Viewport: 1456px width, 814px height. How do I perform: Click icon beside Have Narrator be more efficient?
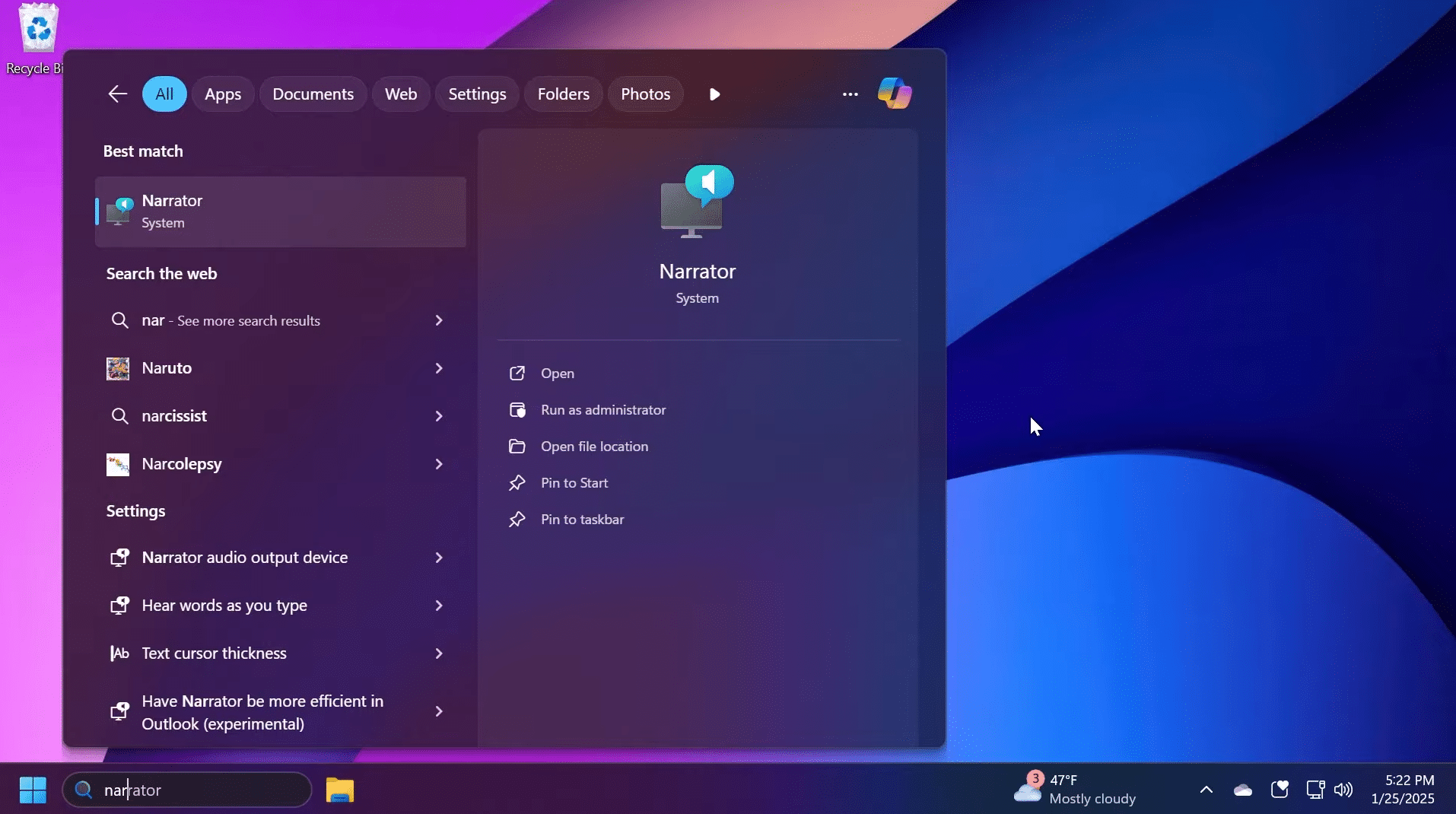pos(119,711)
